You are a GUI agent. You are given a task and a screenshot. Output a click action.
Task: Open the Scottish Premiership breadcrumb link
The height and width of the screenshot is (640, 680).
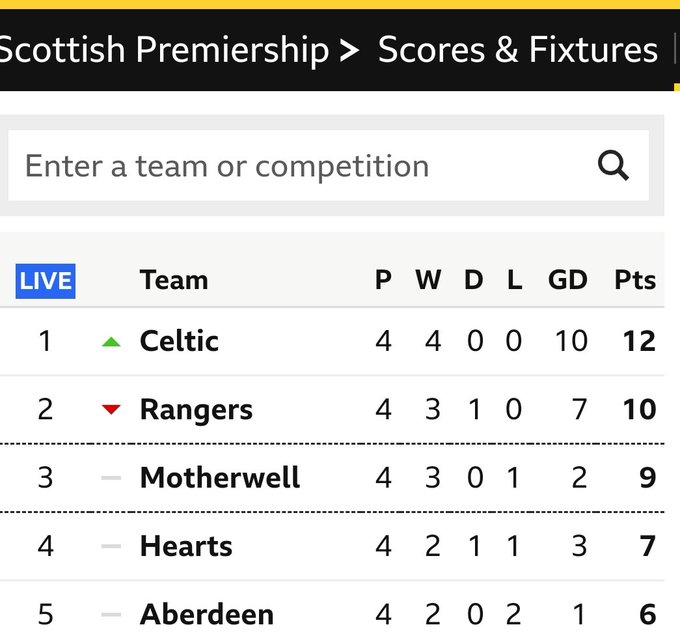[x=164, y=50]
